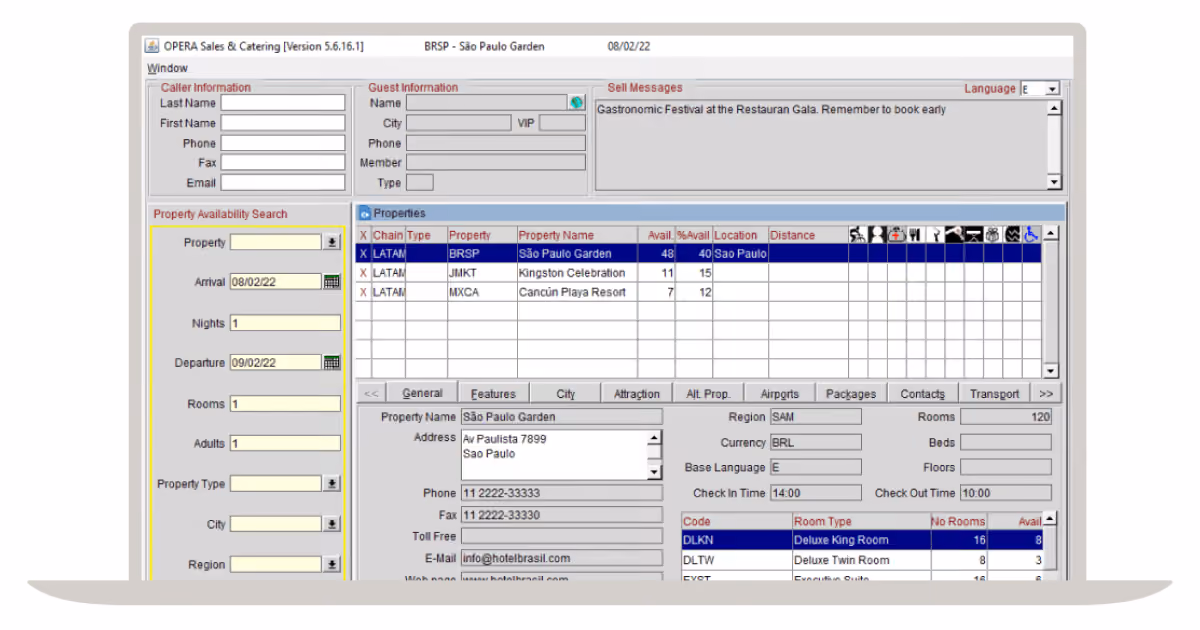Open the Region search dropdown
Image resolution: width=1200 pixels, height=630 pixels.
[x=332, y=564]
